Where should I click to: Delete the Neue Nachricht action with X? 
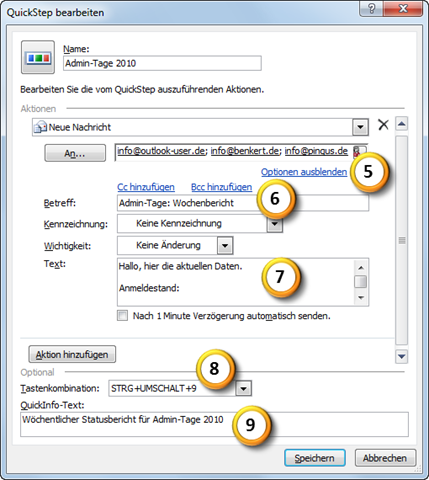(383, 125)
